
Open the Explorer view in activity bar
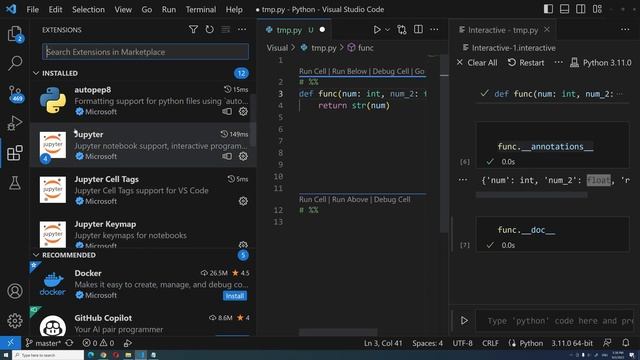click(x=15, y=33)
